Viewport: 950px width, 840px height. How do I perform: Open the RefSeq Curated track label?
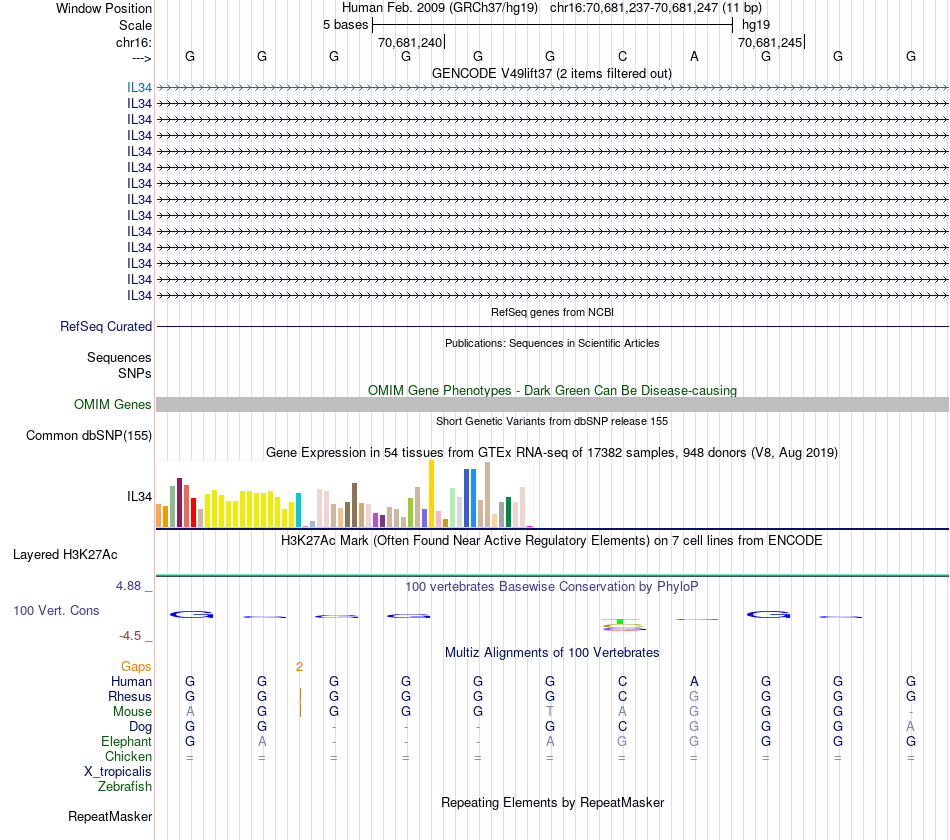106,326
